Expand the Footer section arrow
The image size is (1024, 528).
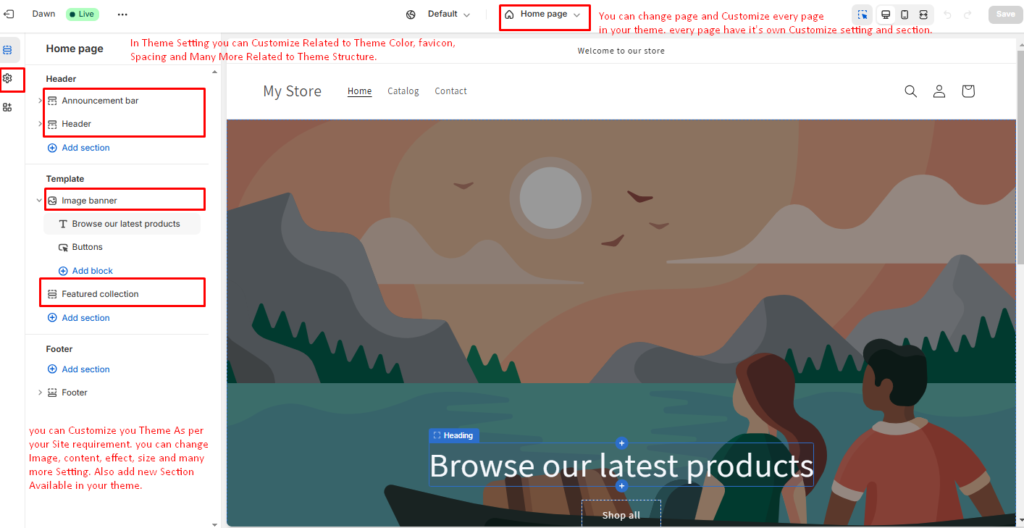pos(40,393)
